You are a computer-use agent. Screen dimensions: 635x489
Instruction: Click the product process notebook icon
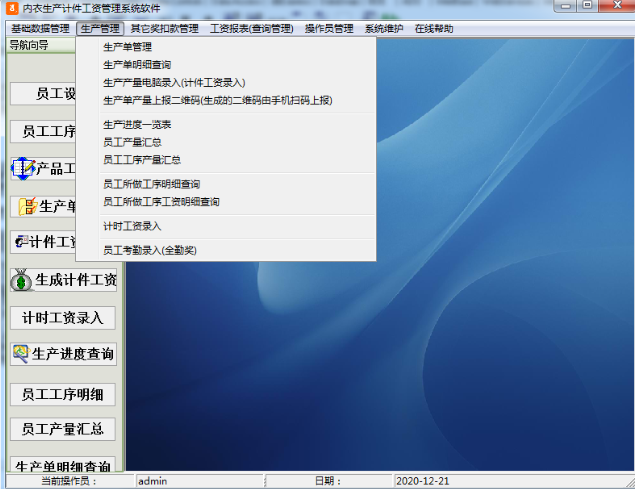tap(23, 168)
